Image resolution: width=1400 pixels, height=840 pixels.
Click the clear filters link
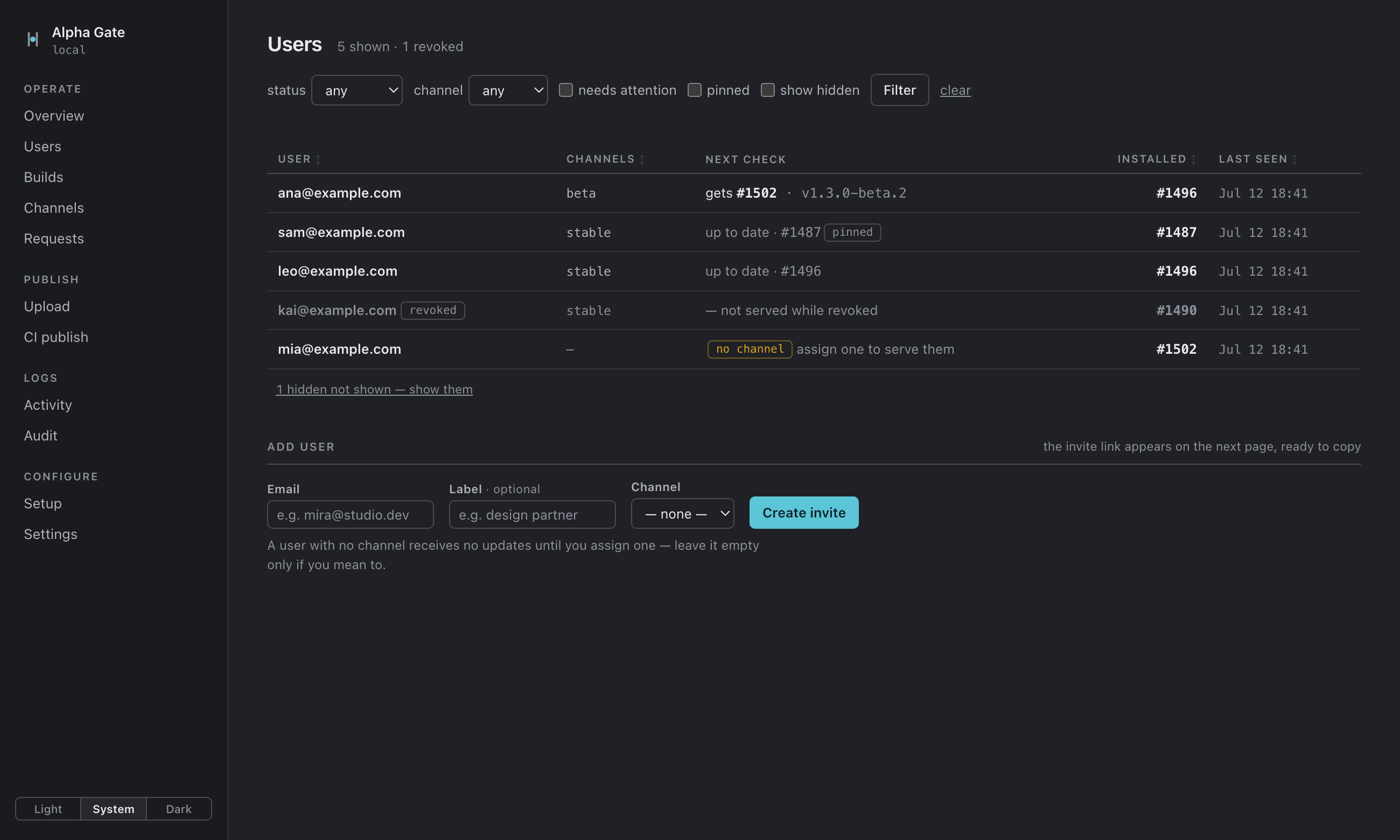click(955, 90)
